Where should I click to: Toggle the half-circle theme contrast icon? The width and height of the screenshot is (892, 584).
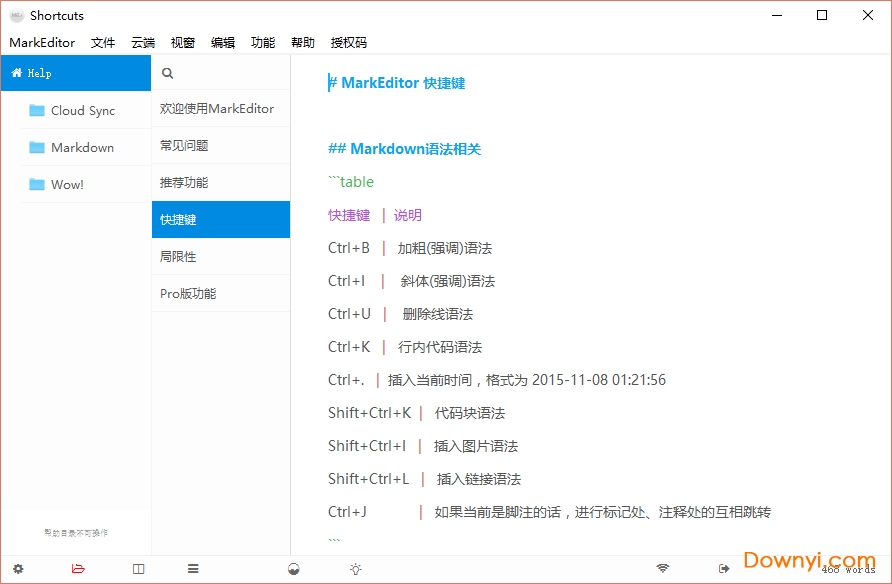point(294,569)
